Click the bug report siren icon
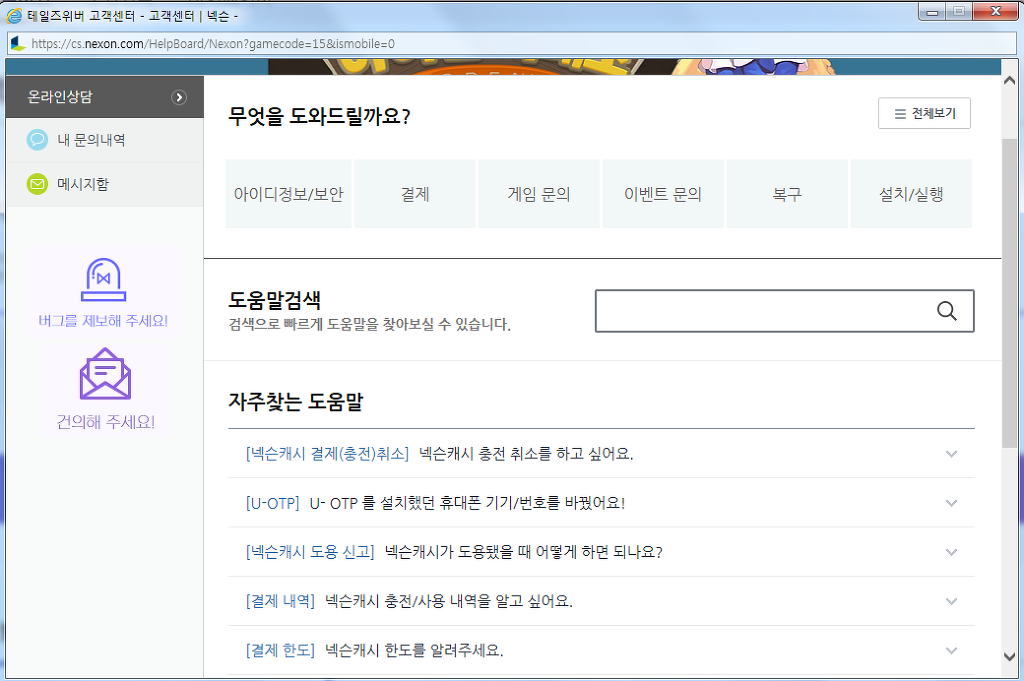The width and height of the screenshot is (1024, 681). coord(103,279)
